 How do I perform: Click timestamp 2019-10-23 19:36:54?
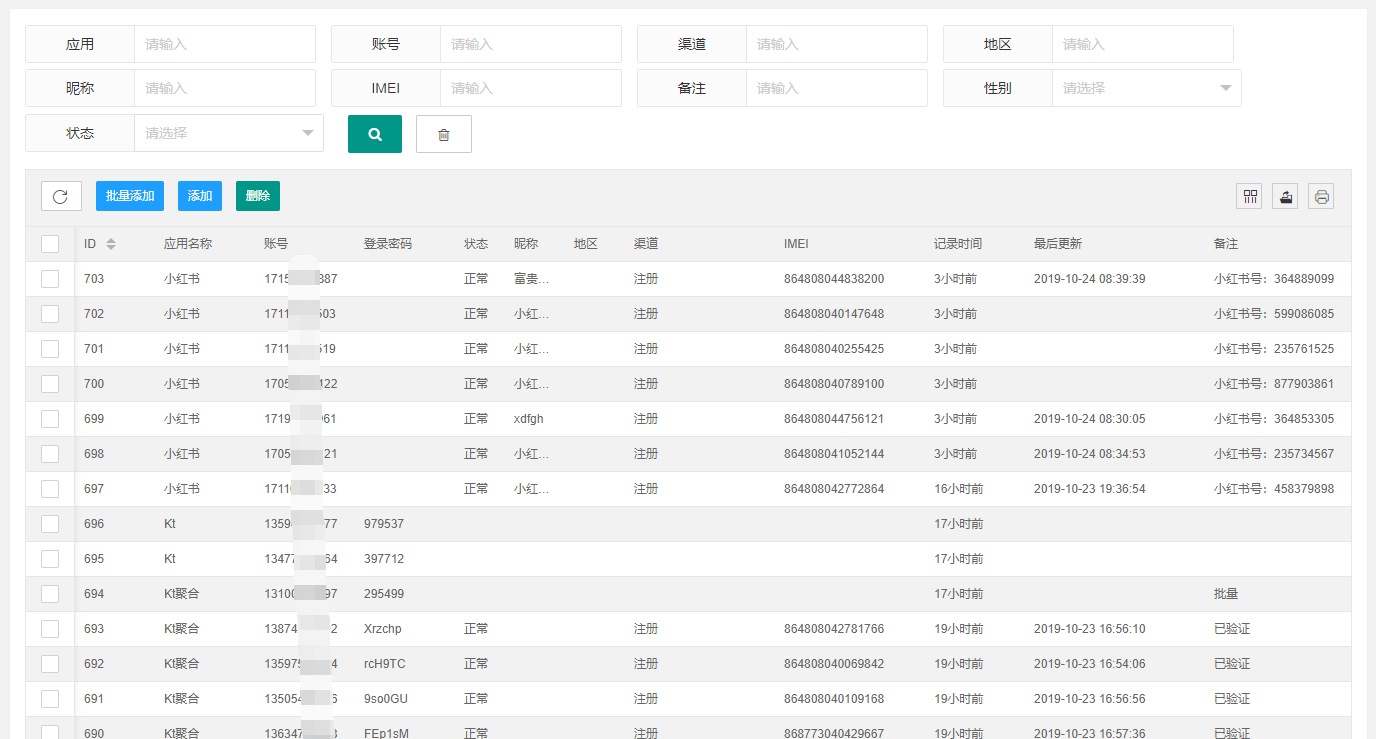click(1090, 489)
